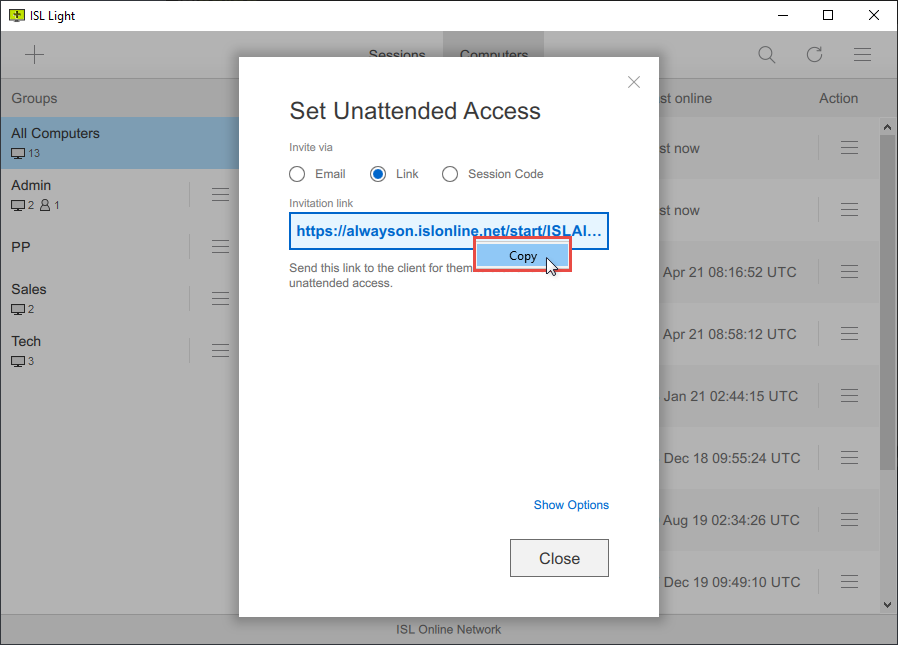898x645 pixels.
Task: Open the search in ISL Light toolbar
Action: pyautogui.click(x=766, y=54)
